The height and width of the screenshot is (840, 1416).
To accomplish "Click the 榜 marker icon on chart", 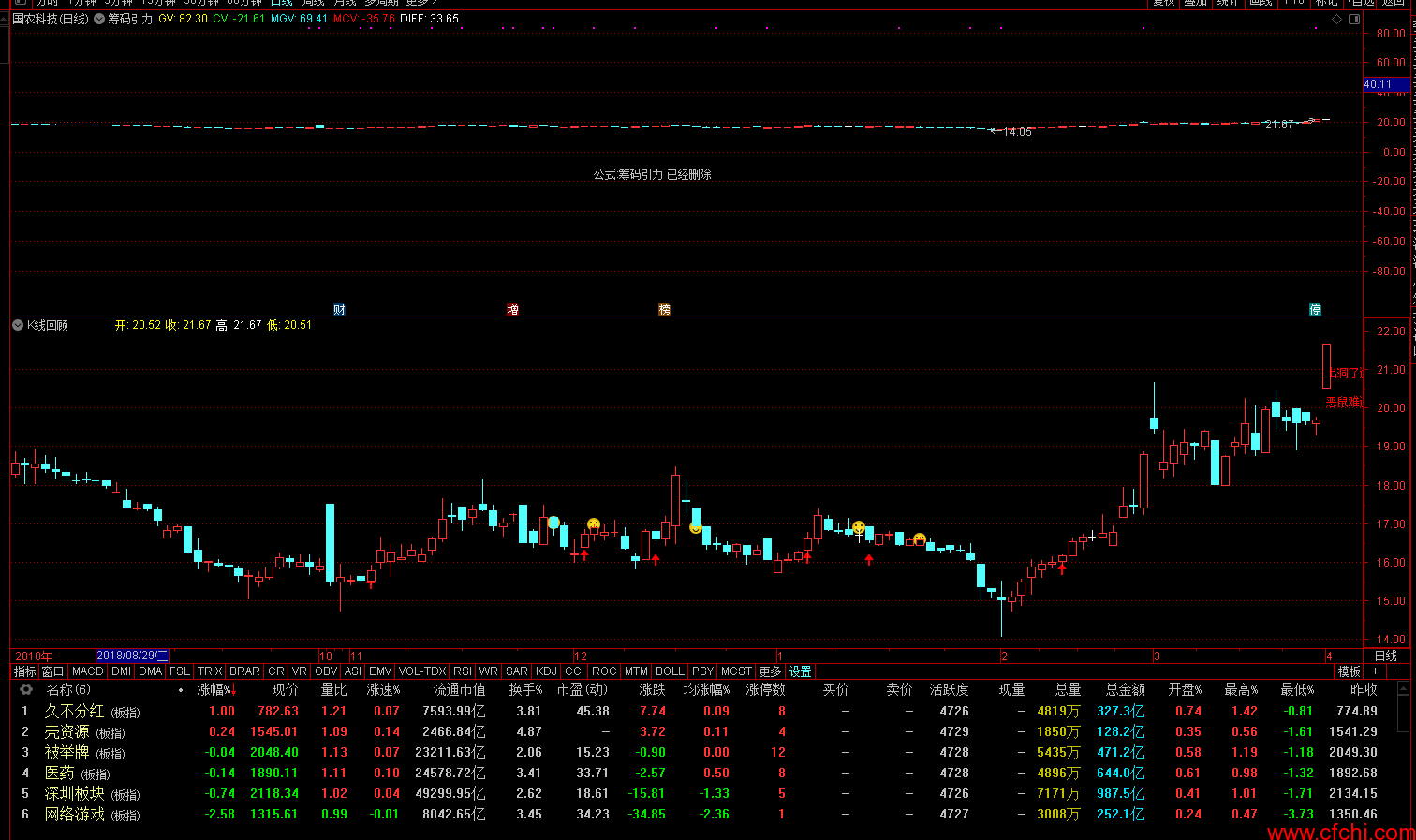I will coord(664,309).
